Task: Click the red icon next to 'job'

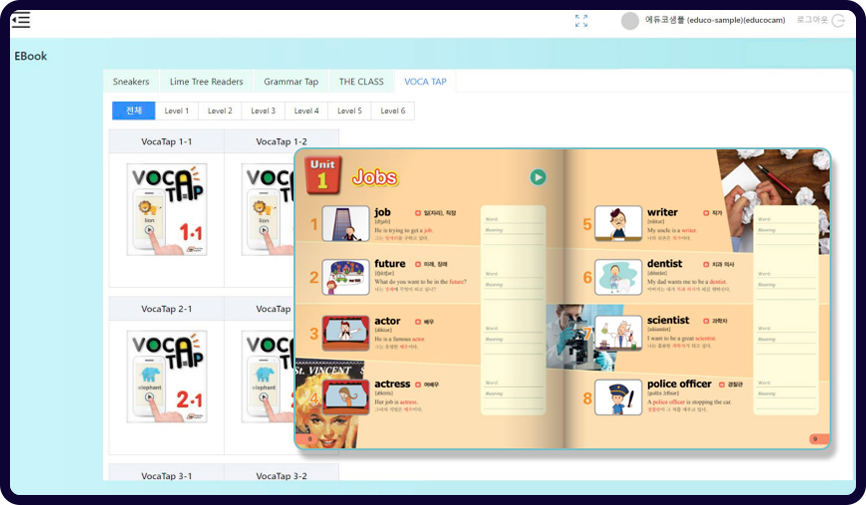Action: (418, 213)
